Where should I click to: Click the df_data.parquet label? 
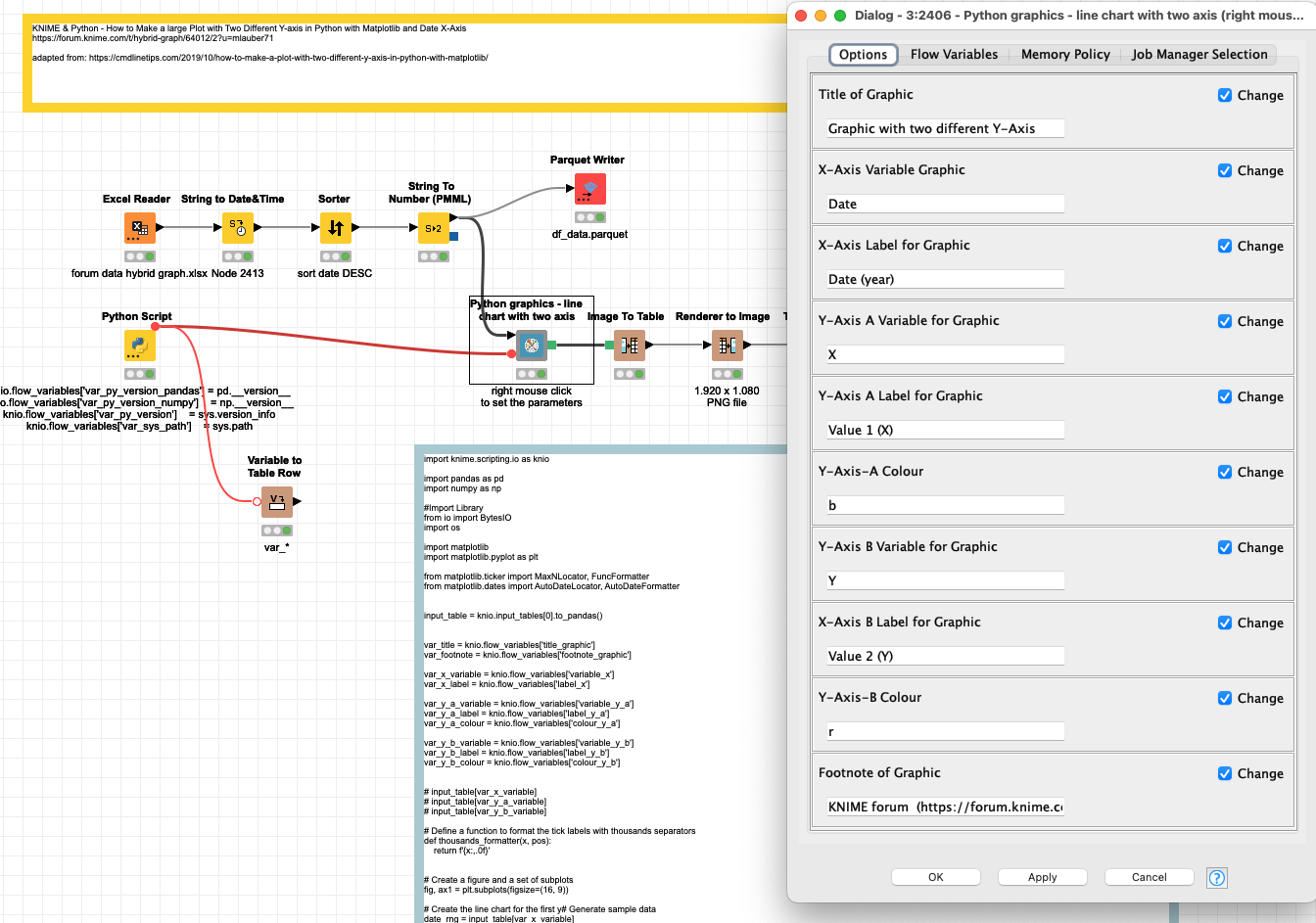click(x=589, y=234)
